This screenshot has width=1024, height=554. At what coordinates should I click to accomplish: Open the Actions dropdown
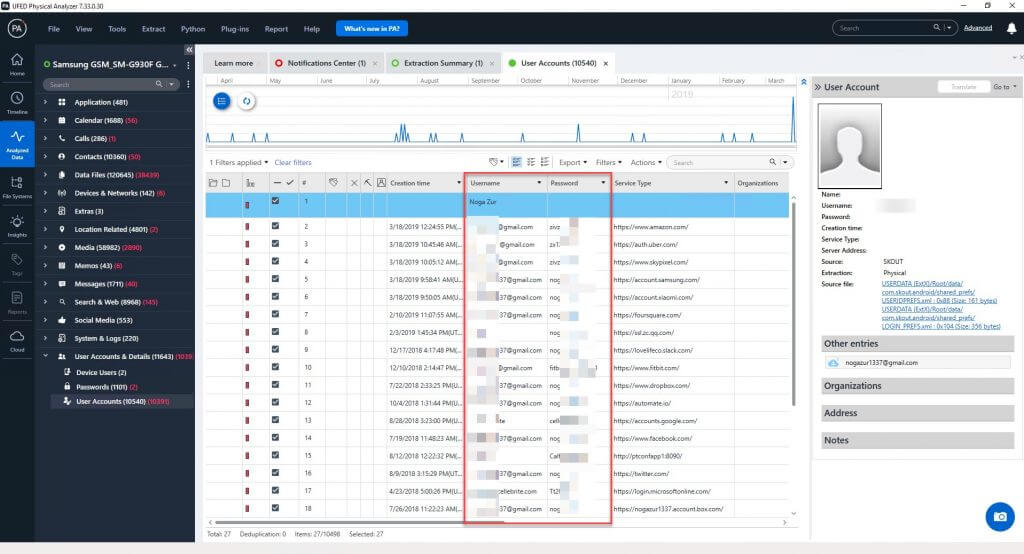[x=646, y=162]
